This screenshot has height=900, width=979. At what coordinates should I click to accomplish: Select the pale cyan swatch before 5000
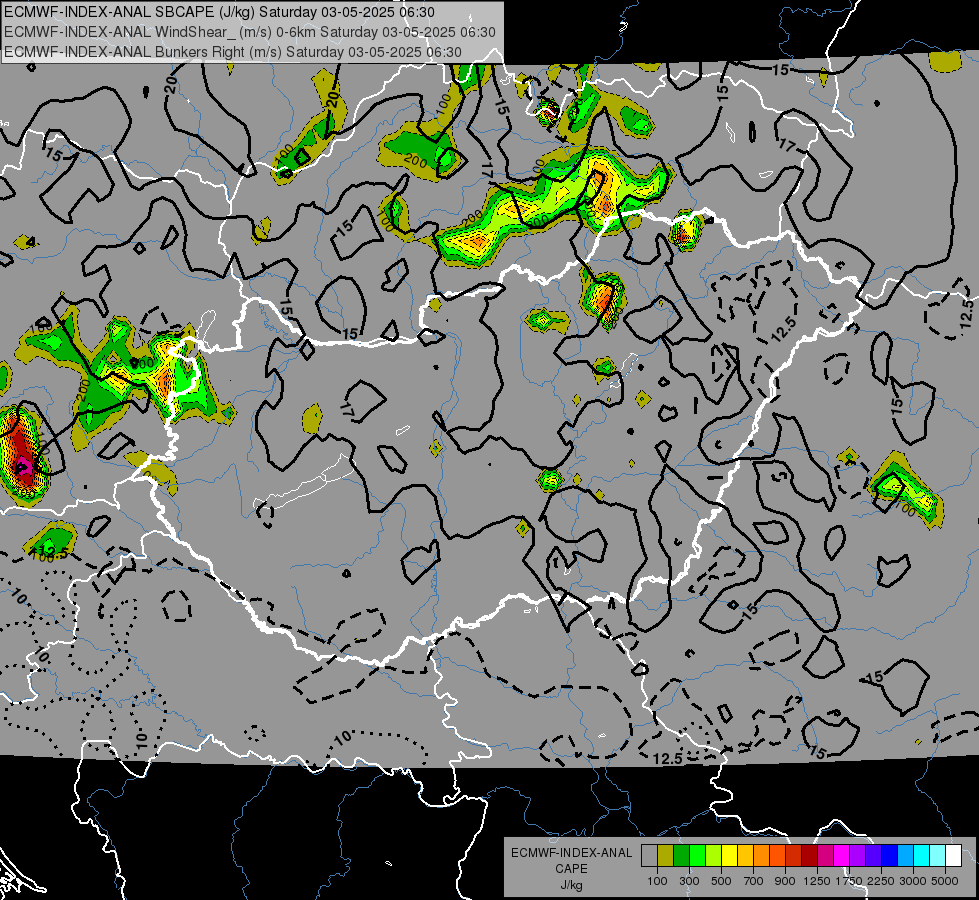[938, 856]
